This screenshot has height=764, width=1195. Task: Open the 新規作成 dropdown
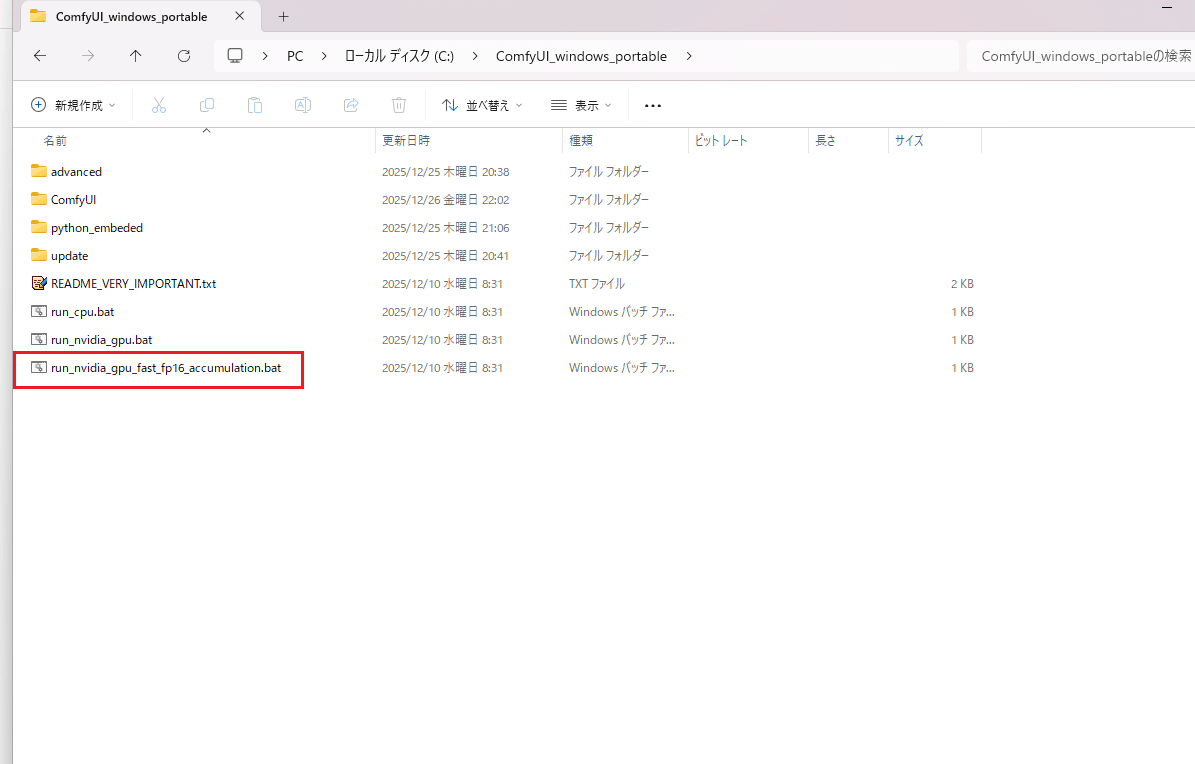(72, 104)
